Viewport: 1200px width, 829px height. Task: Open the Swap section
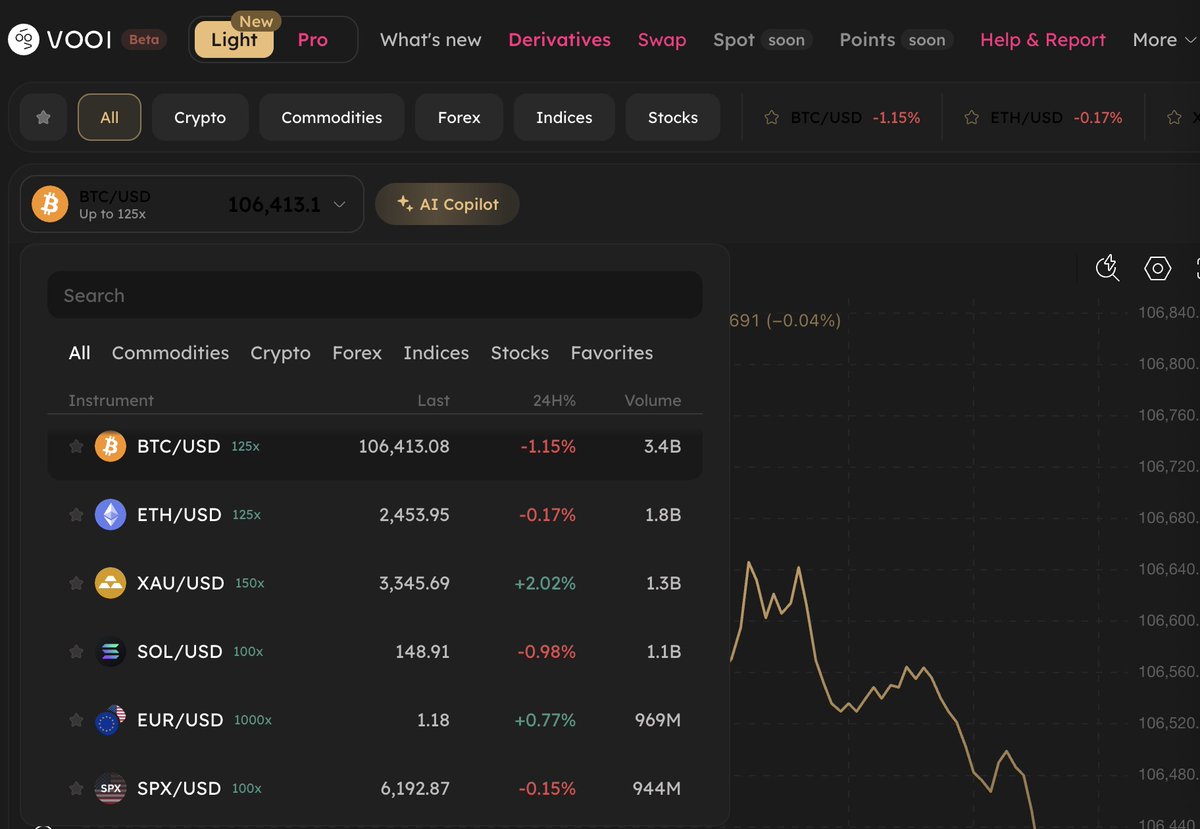pos(662,40)
